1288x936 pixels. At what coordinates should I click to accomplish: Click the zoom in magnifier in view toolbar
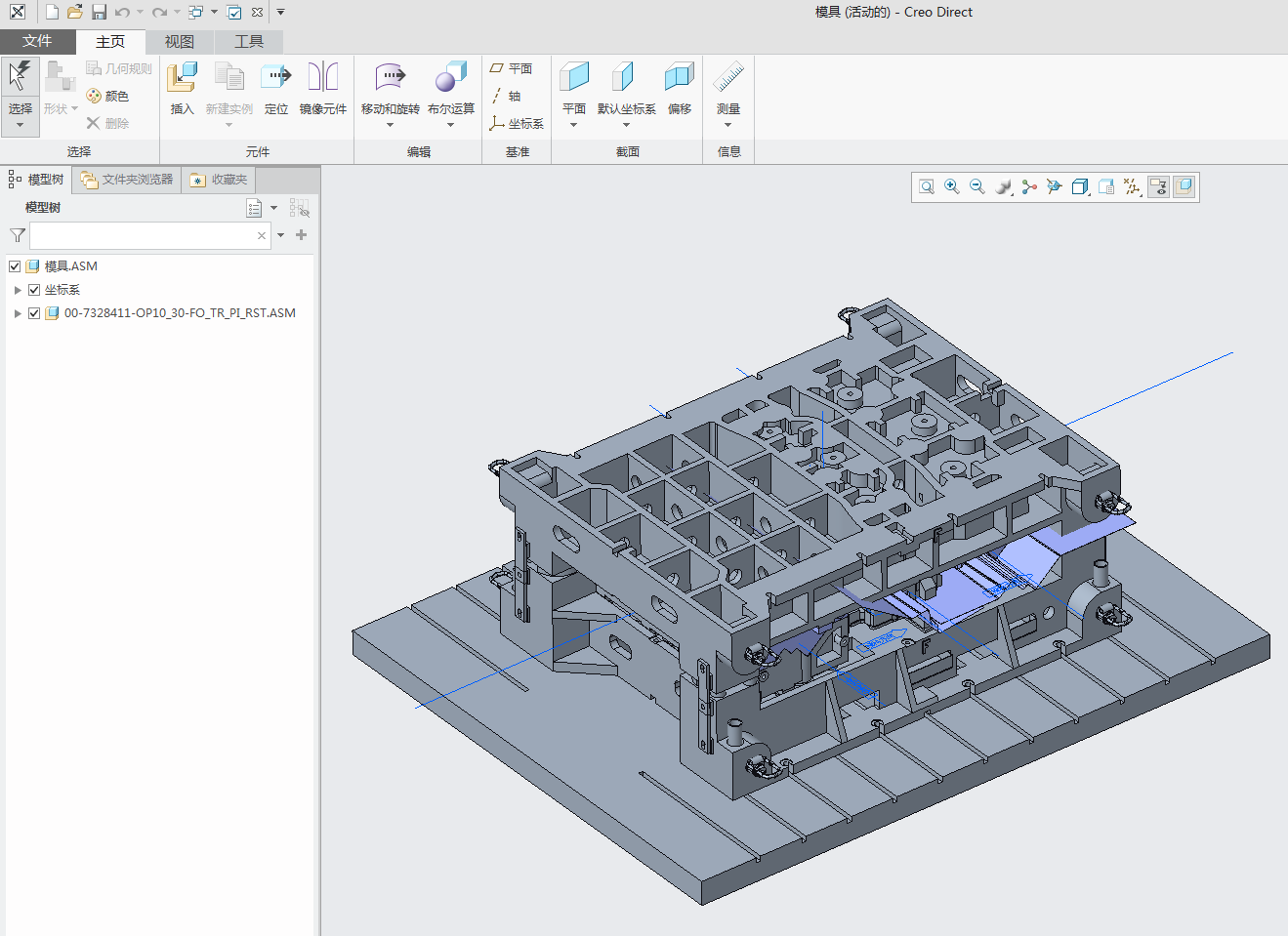(x=952, y=186)
